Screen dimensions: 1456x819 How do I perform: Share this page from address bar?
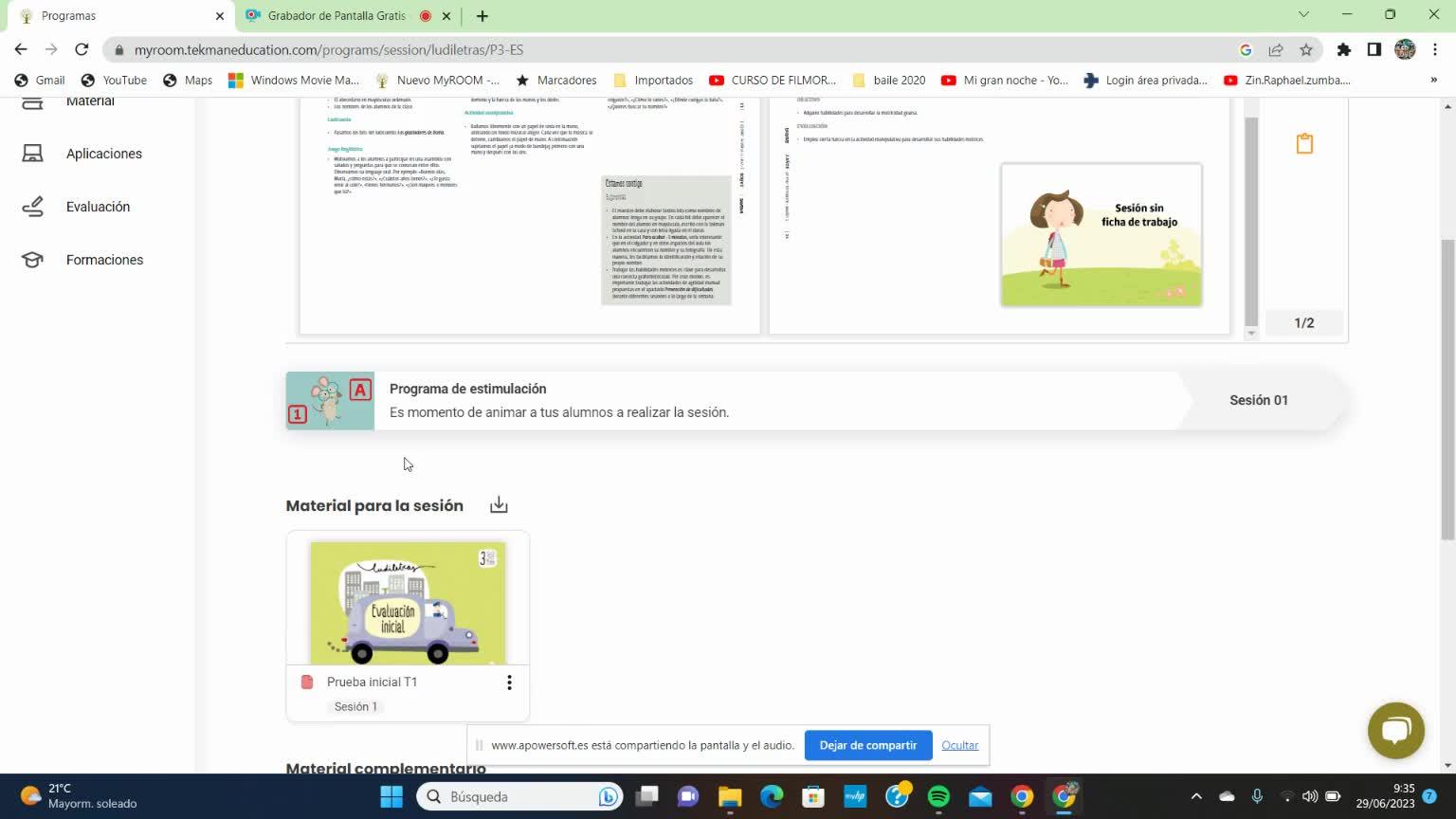(x=1276, y=49)
